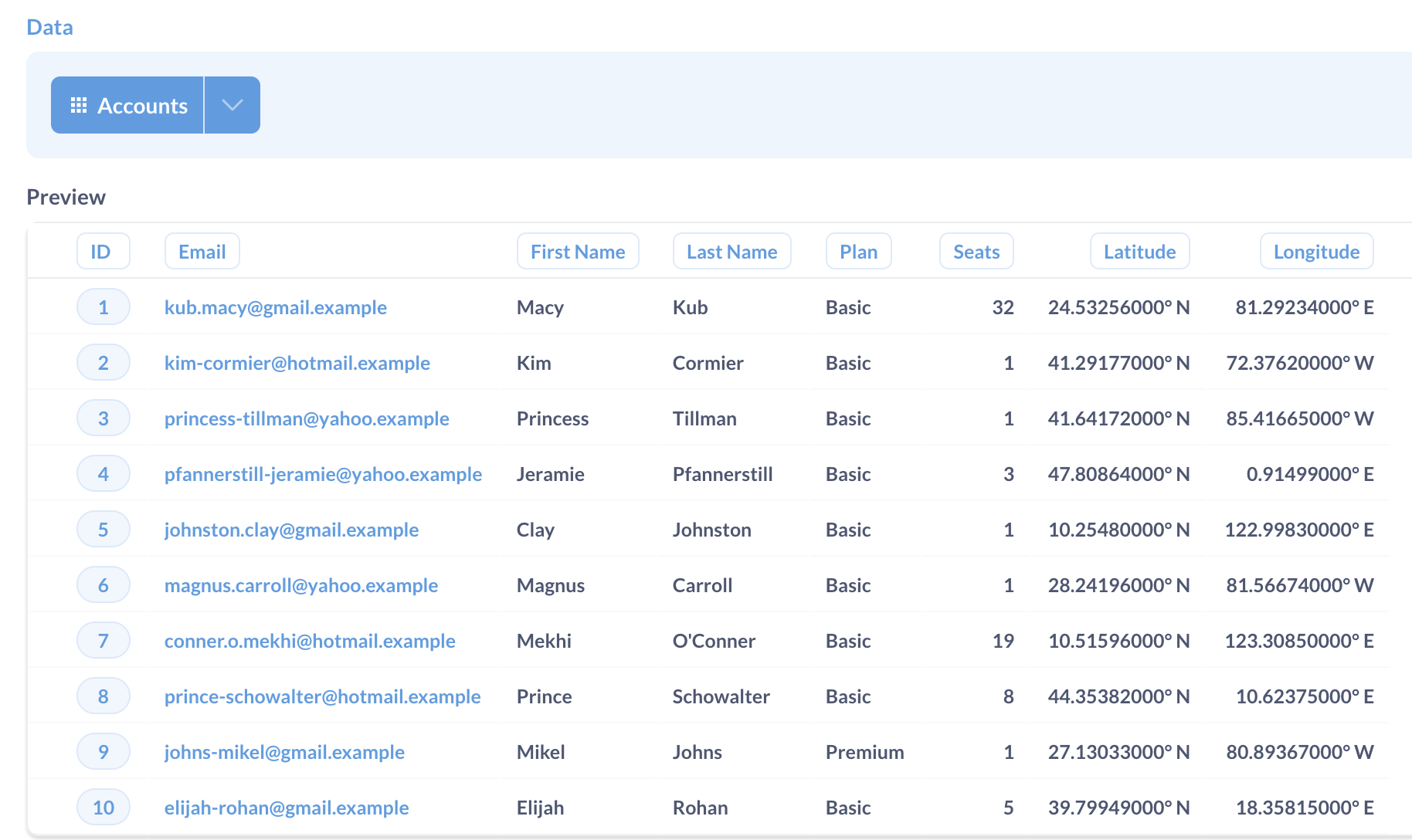Open kub.macy@gmail.example email link
1412x840 pixels.
(x=275, y=307)
